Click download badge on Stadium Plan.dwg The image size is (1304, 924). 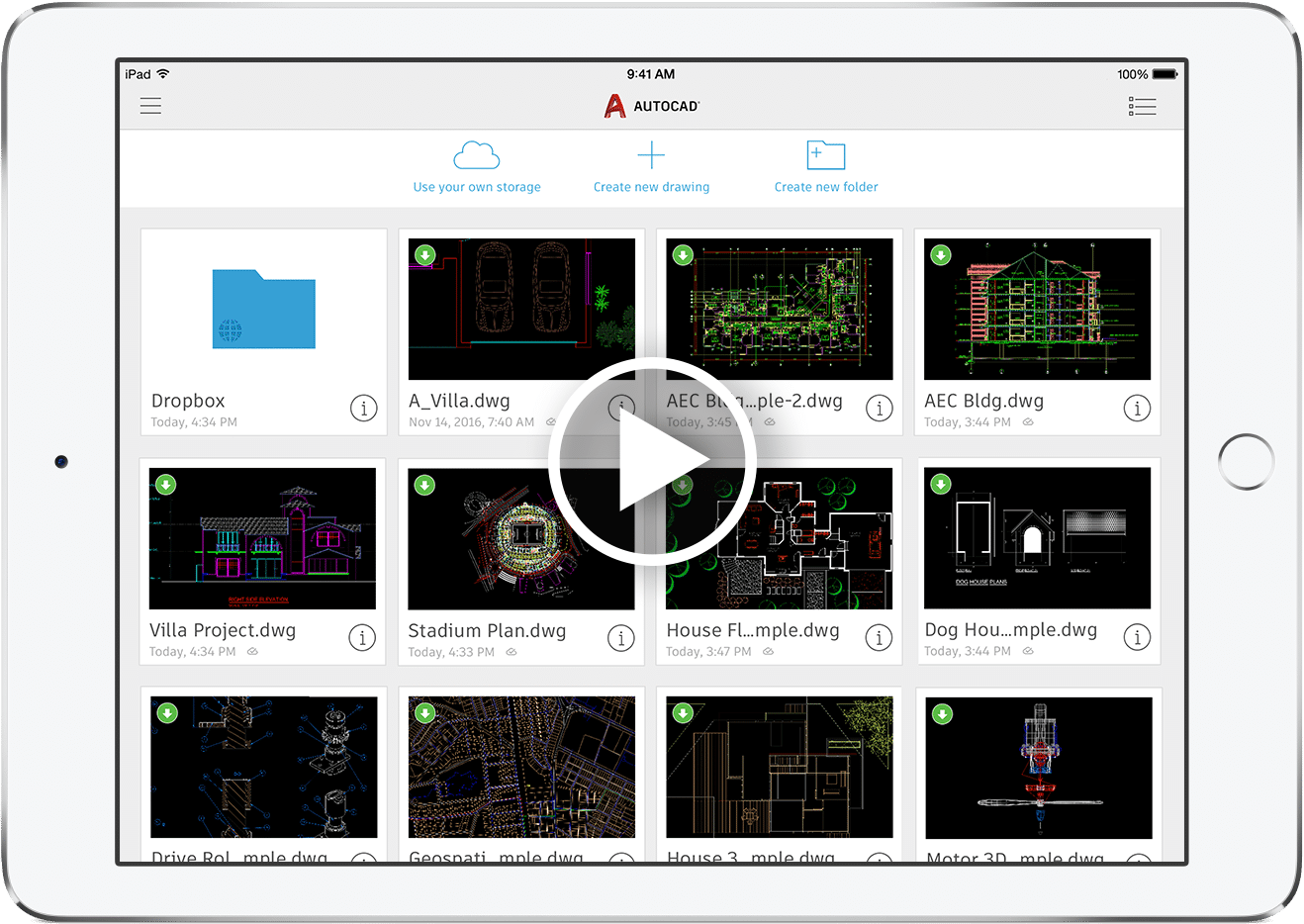pyautogui.click(x=424, y=485)
